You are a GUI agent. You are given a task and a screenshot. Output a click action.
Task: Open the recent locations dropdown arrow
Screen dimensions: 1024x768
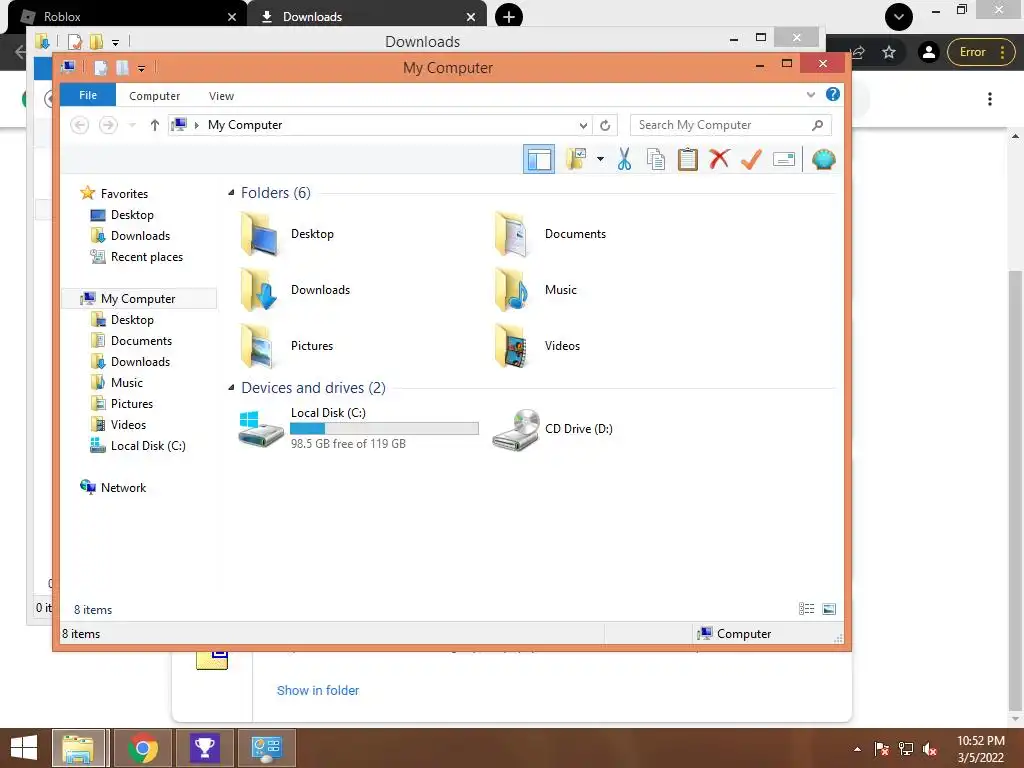point(133,125)
